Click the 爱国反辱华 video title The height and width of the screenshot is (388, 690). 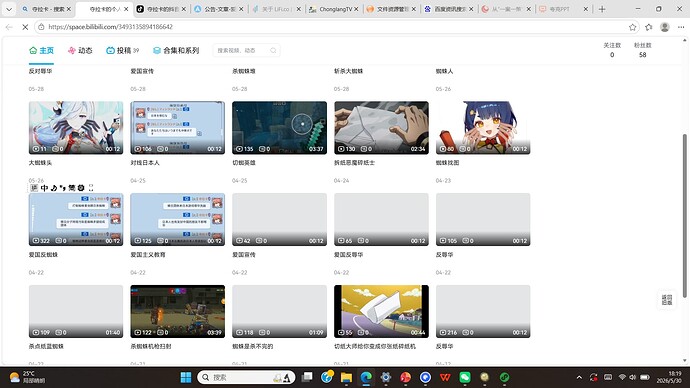348,255
